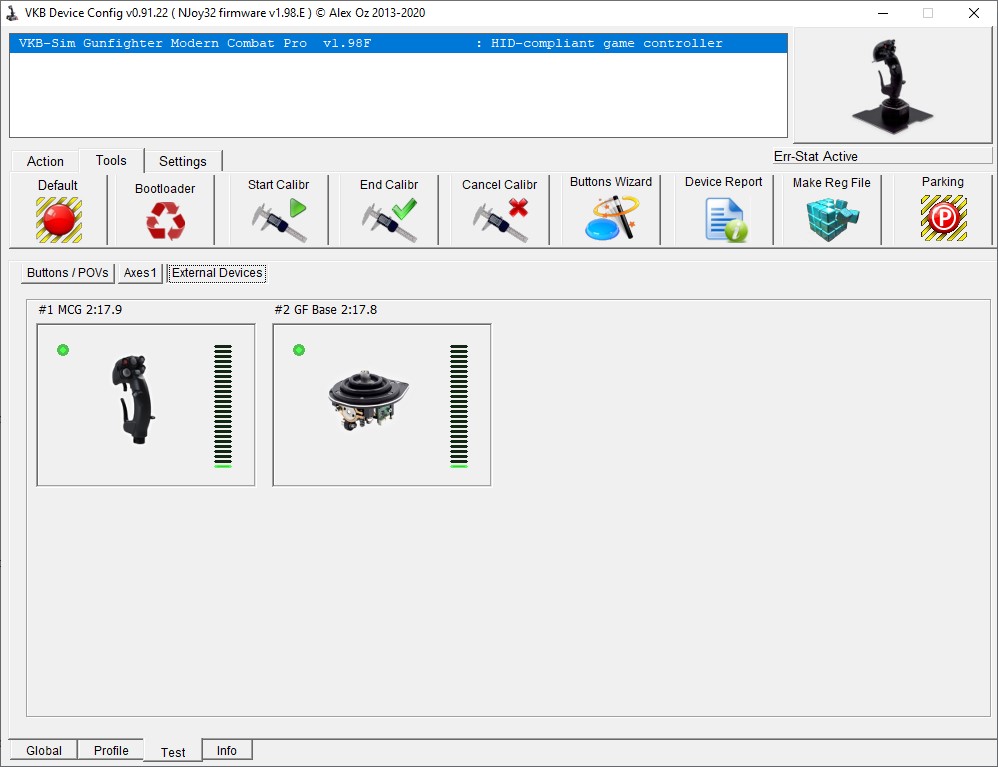998x767 pixels.
Task: Finish calibration with End Calibr icon
Action: click(390, 220)
